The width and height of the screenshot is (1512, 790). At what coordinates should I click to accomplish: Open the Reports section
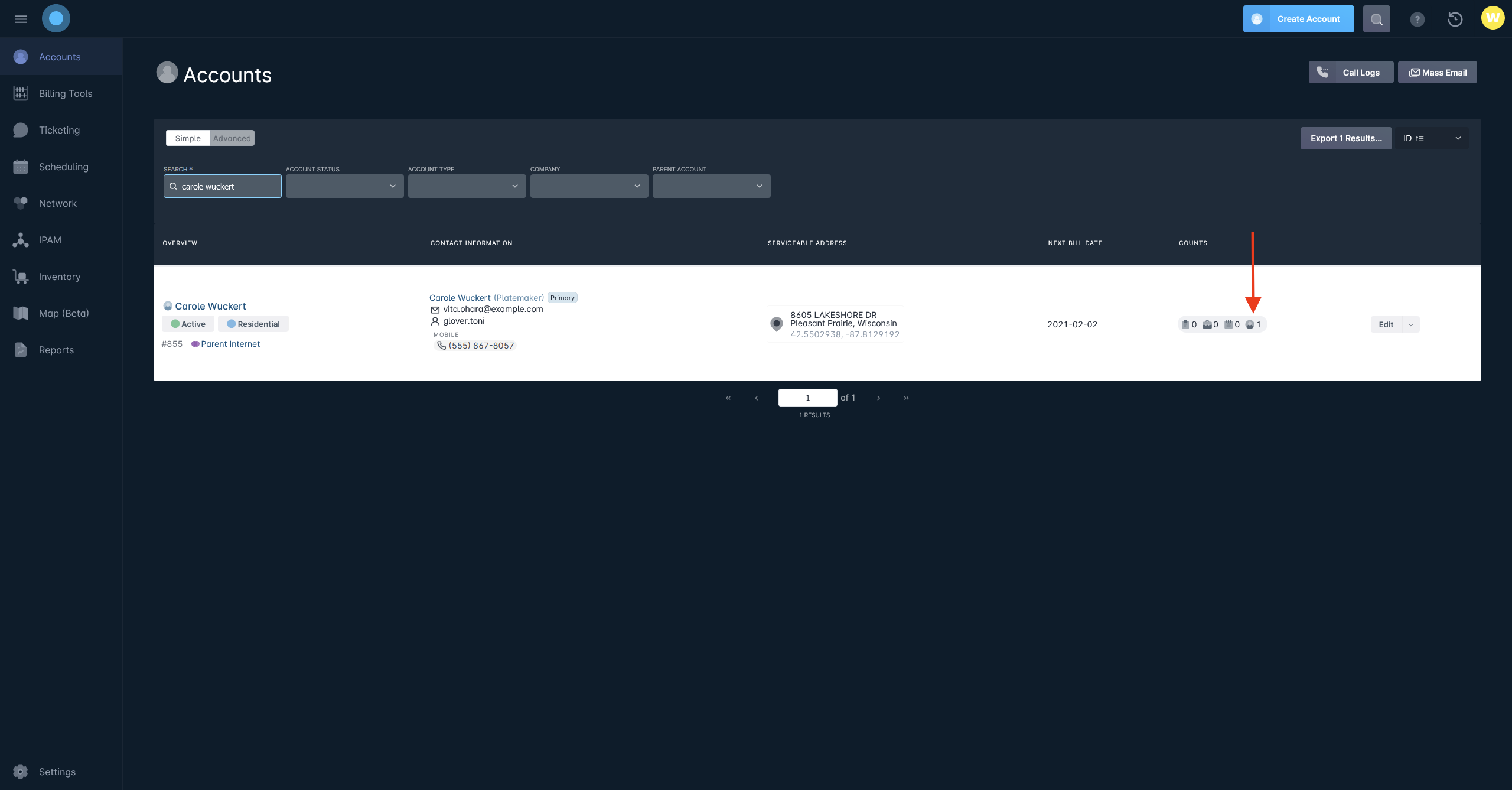[56, 350]
